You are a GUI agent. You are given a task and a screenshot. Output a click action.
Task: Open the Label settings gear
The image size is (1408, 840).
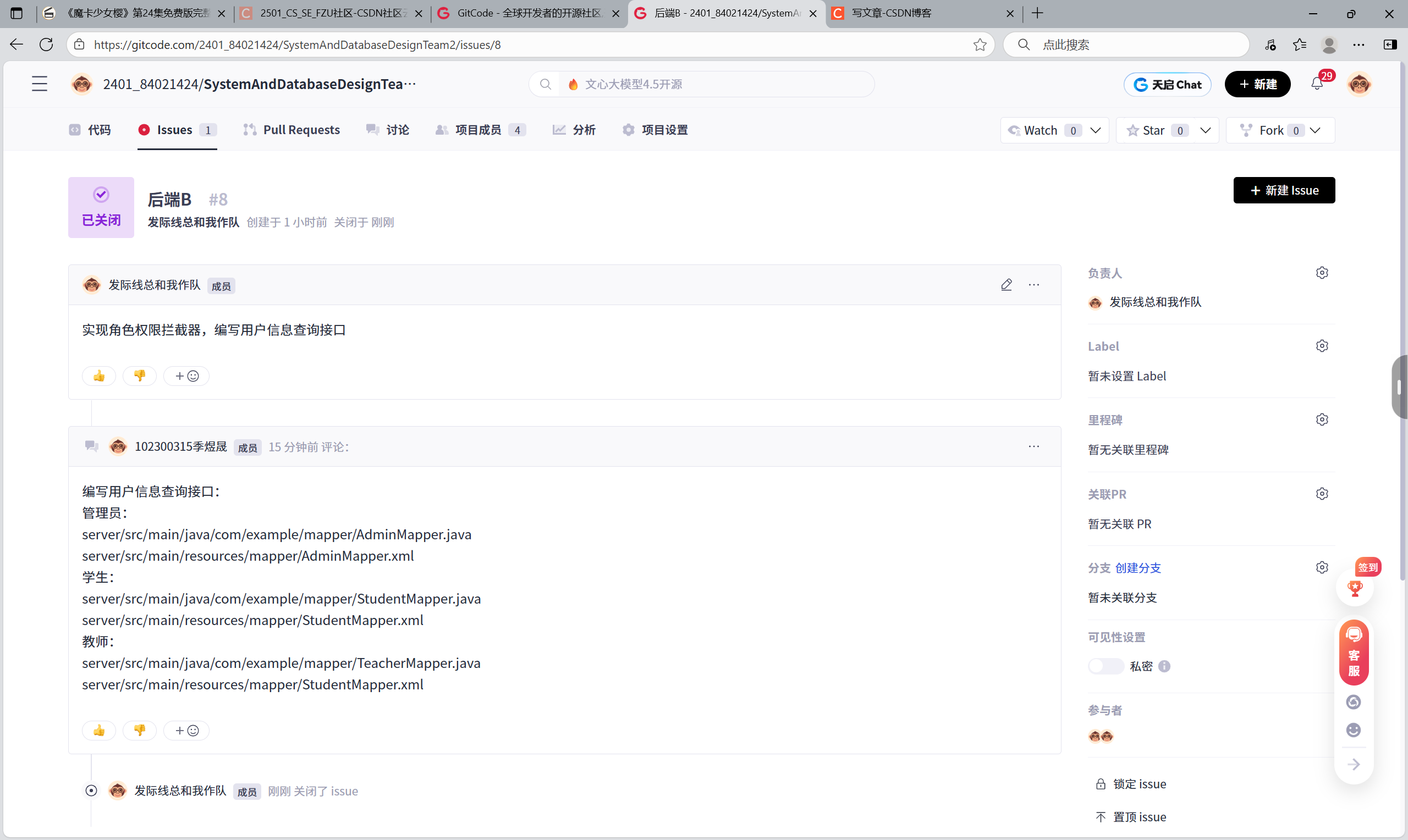pyautogui.click(x=1322, y=346)
